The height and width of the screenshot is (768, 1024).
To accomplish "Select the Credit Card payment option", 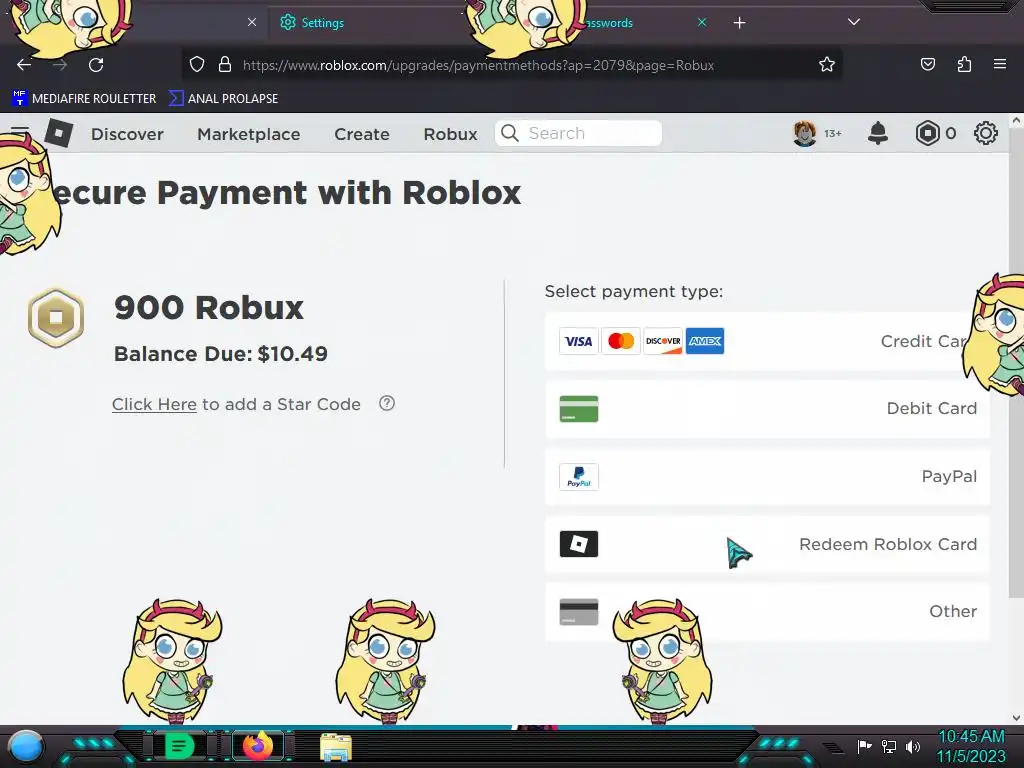I will point(767,341).
